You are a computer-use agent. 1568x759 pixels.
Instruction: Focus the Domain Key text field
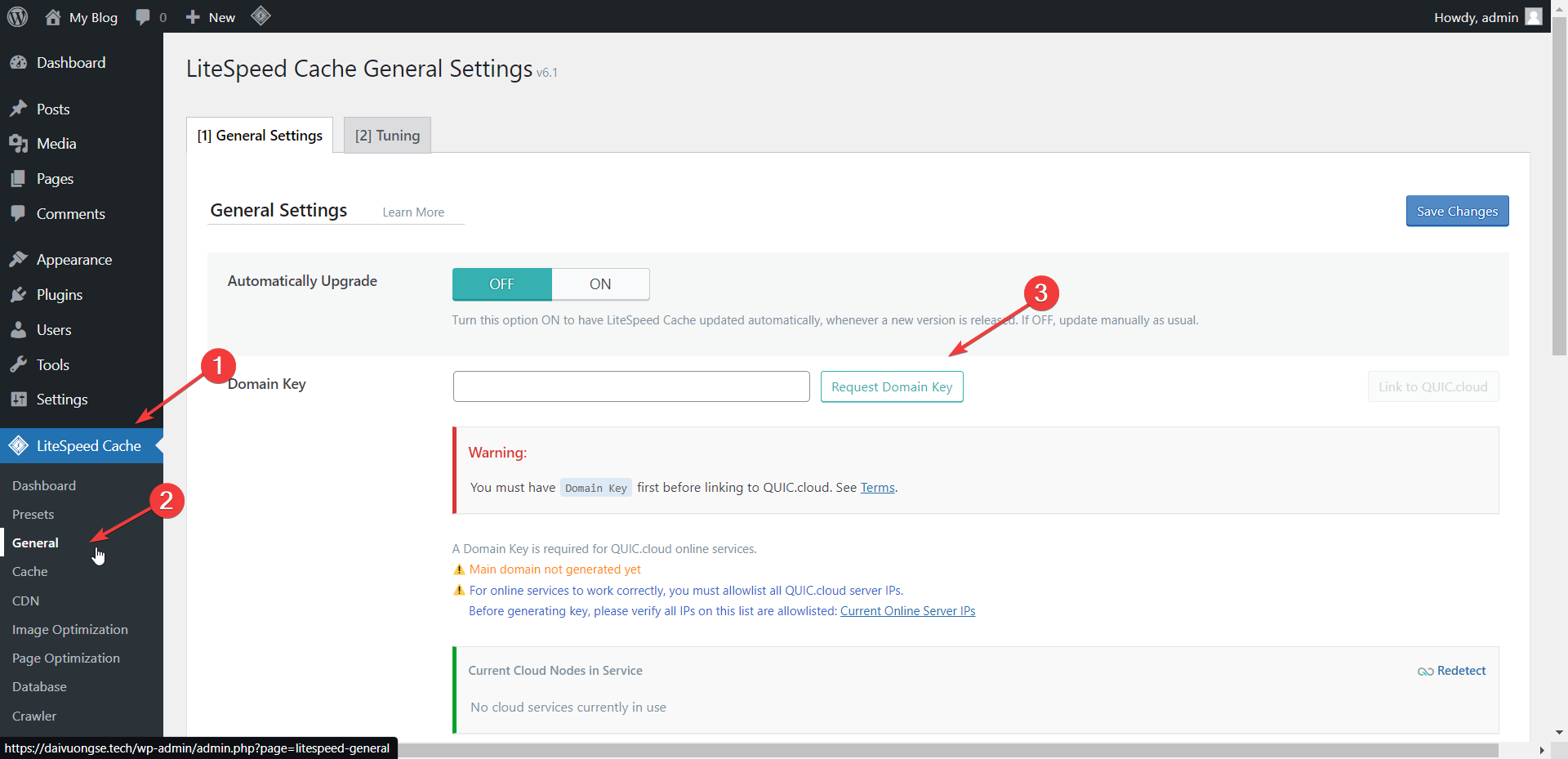point(630,387)
